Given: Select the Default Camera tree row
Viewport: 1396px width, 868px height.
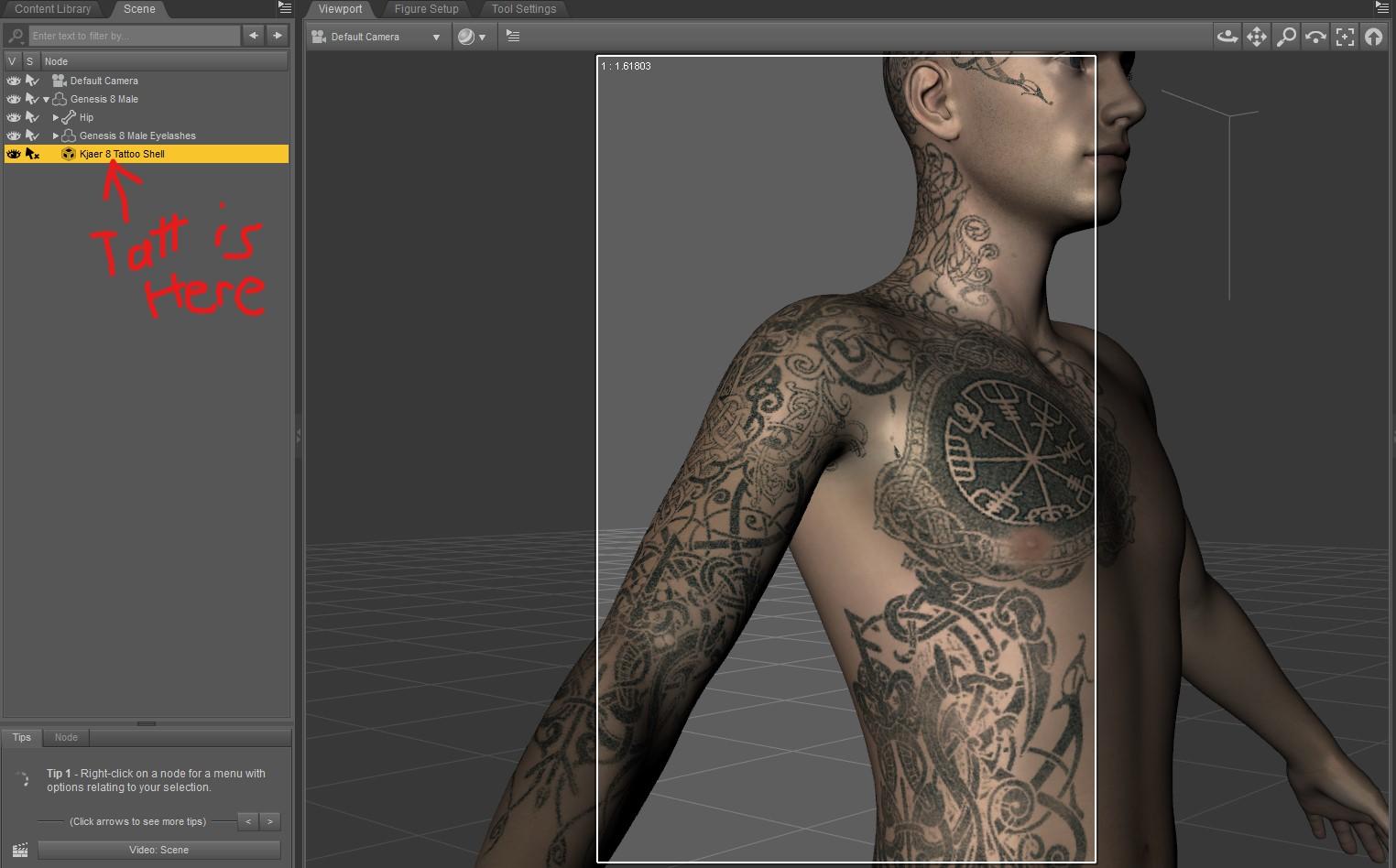Looking at the screenshot, I should tap(147, 81).
